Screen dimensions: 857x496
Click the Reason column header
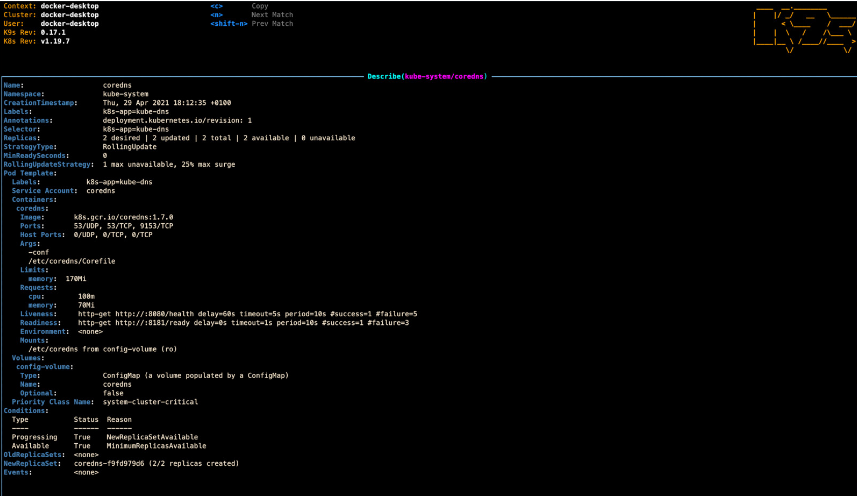pos(119,420)
